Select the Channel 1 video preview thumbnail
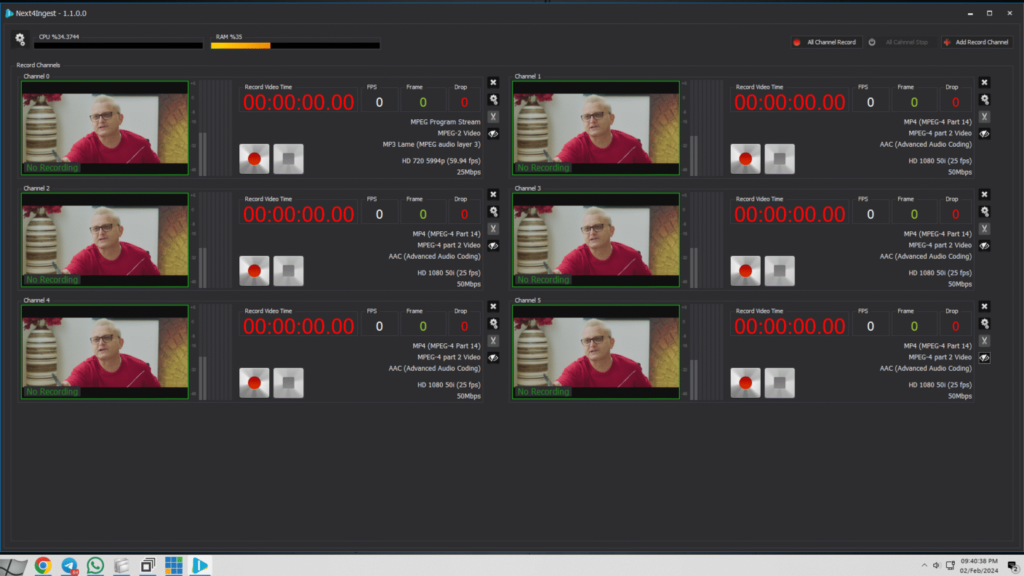 tap(595, 125)
